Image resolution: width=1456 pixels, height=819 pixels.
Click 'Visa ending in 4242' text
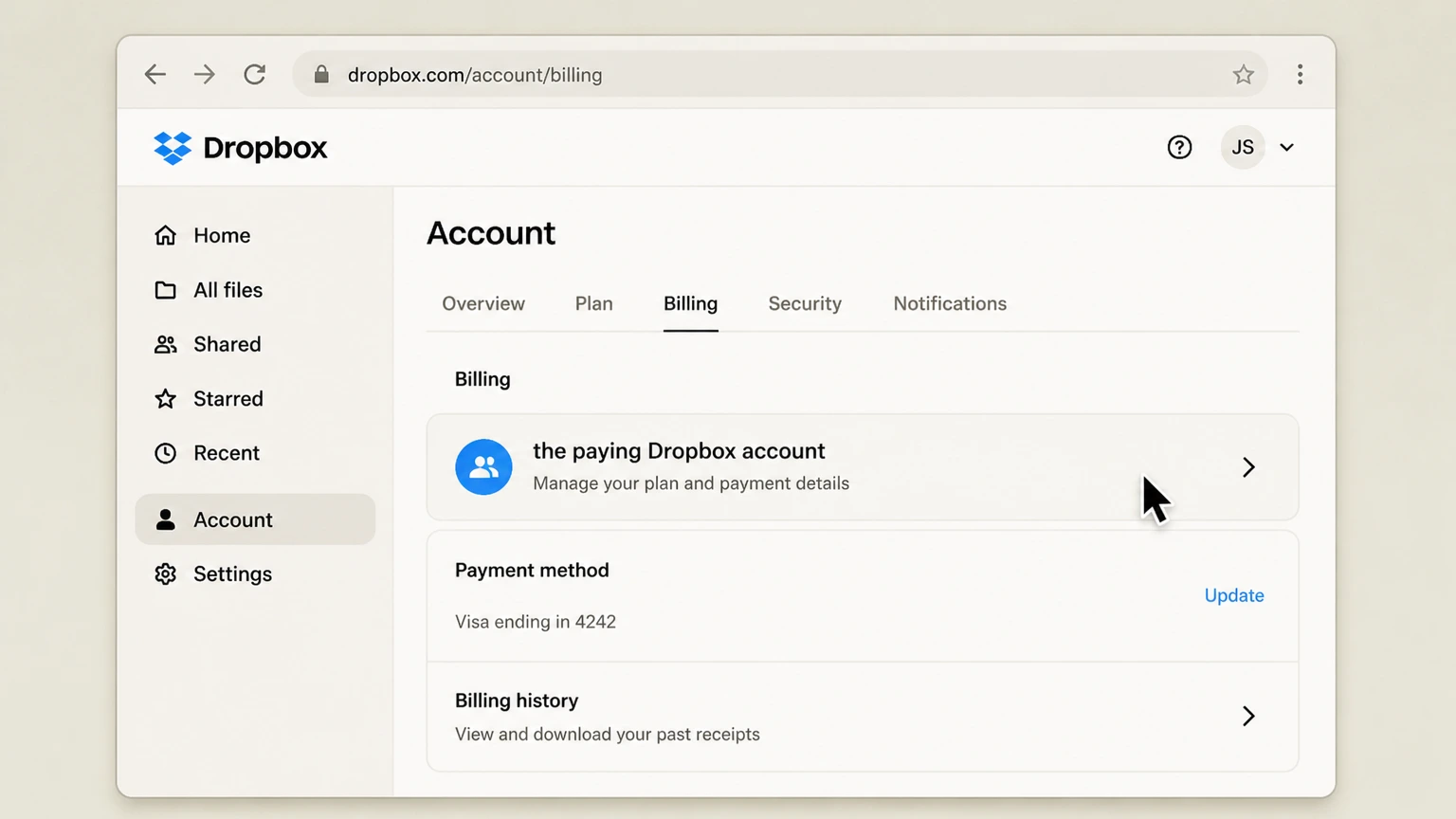tap(536, 622)
